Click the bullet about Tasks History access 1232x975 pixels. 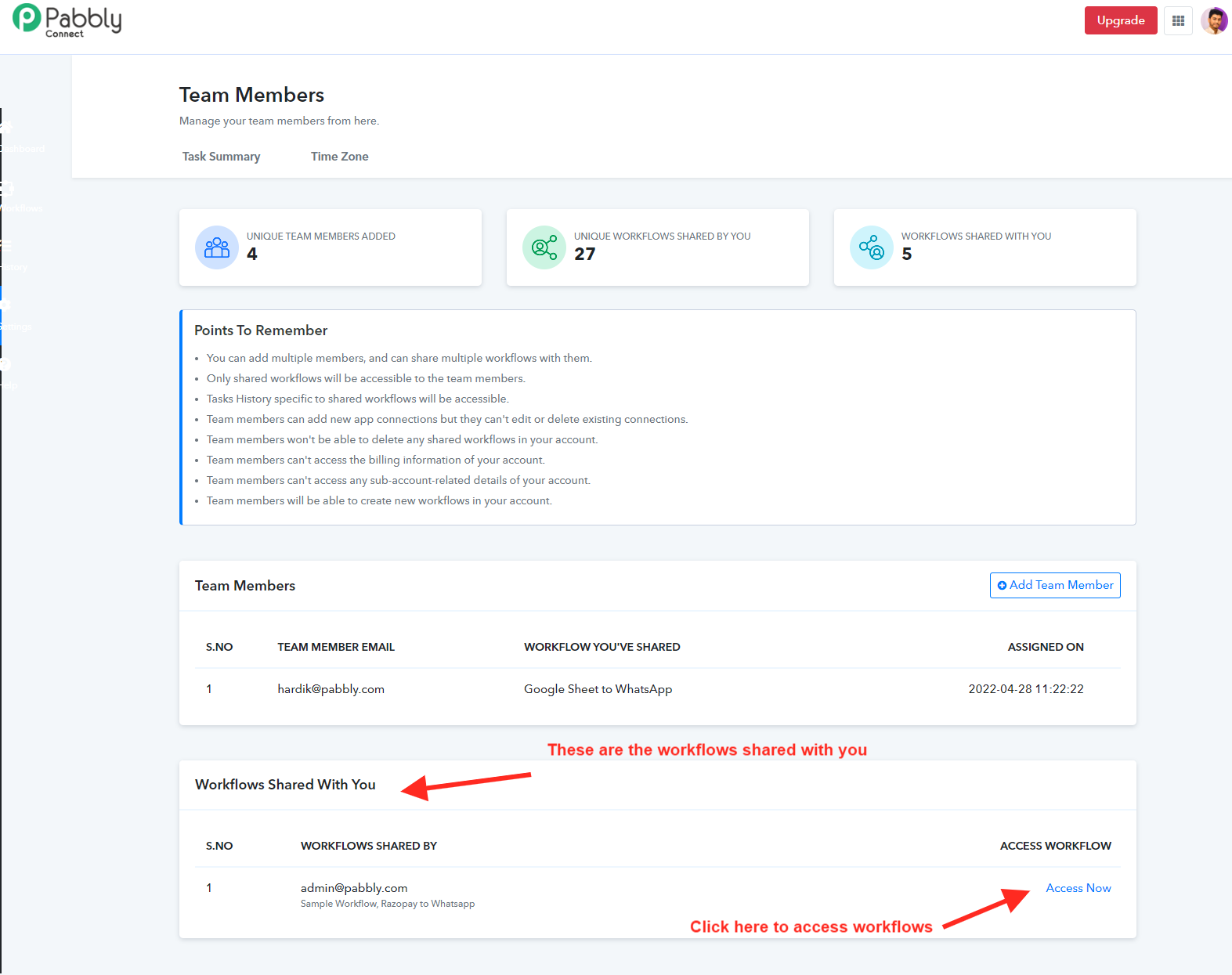[x=358, y=399]
